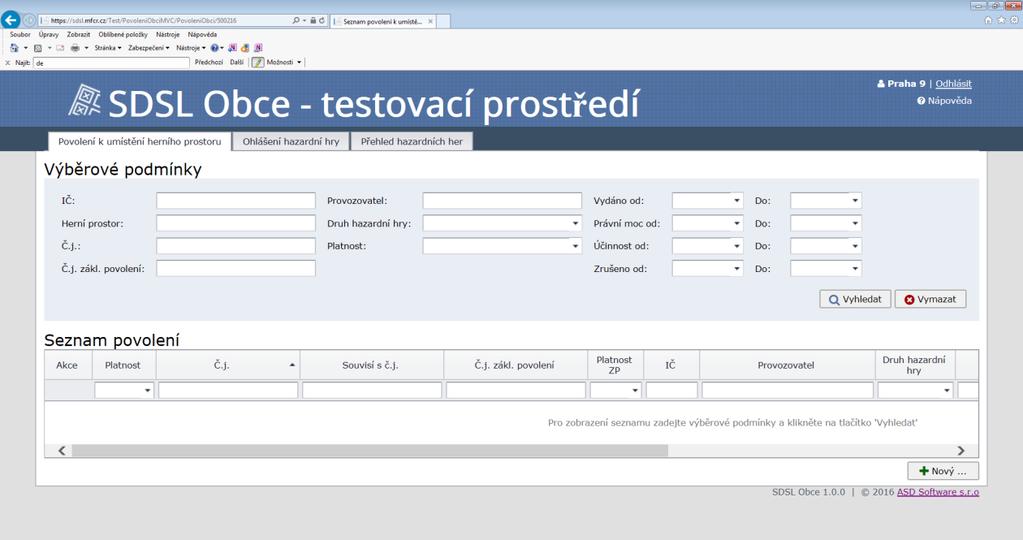
Task: Open the Druh hazardní hry column filter dropdown
Action: coord(947,391)
